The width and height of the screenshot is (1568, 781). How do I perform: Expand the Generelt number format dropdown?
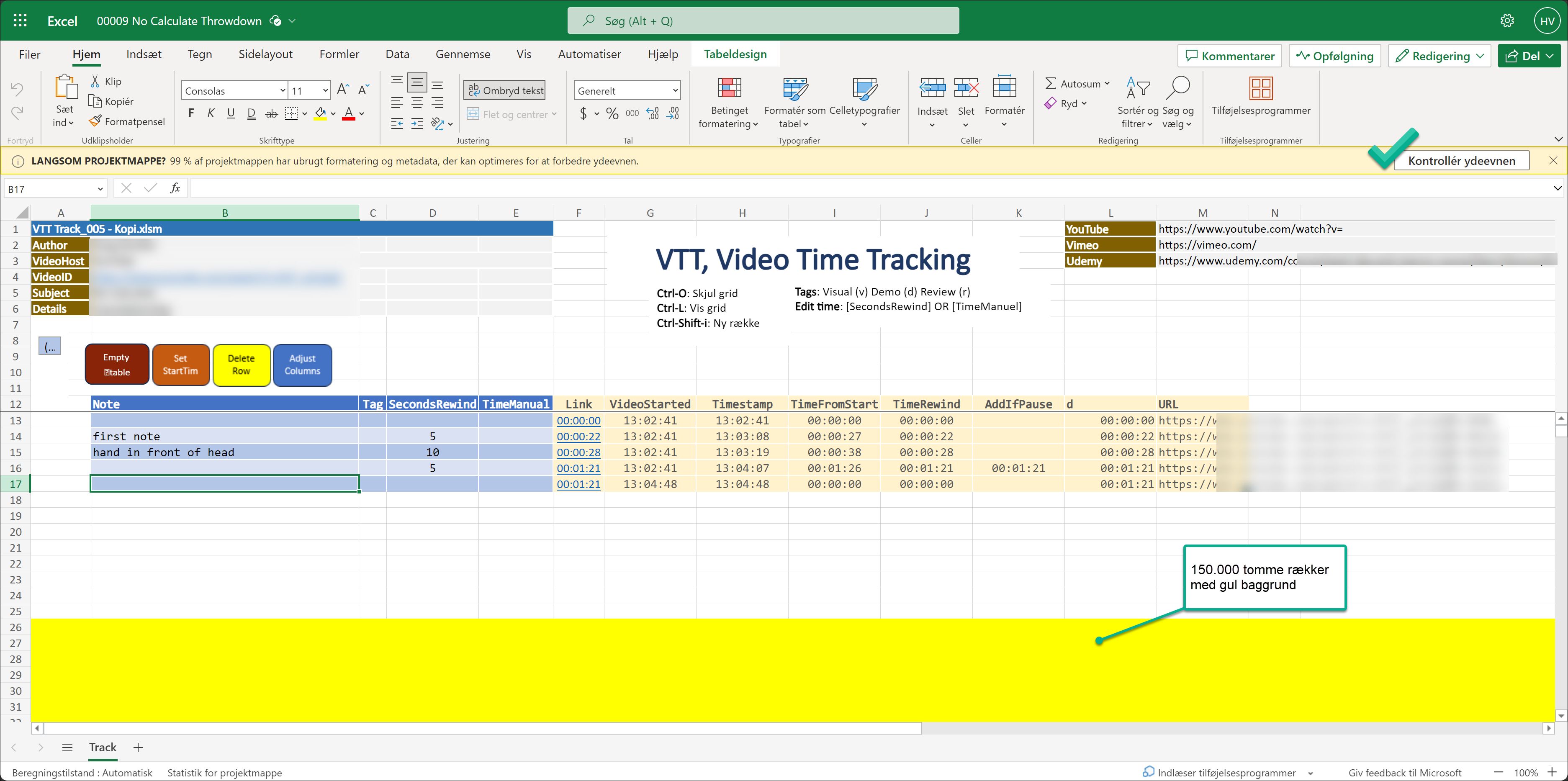point(675,91)
